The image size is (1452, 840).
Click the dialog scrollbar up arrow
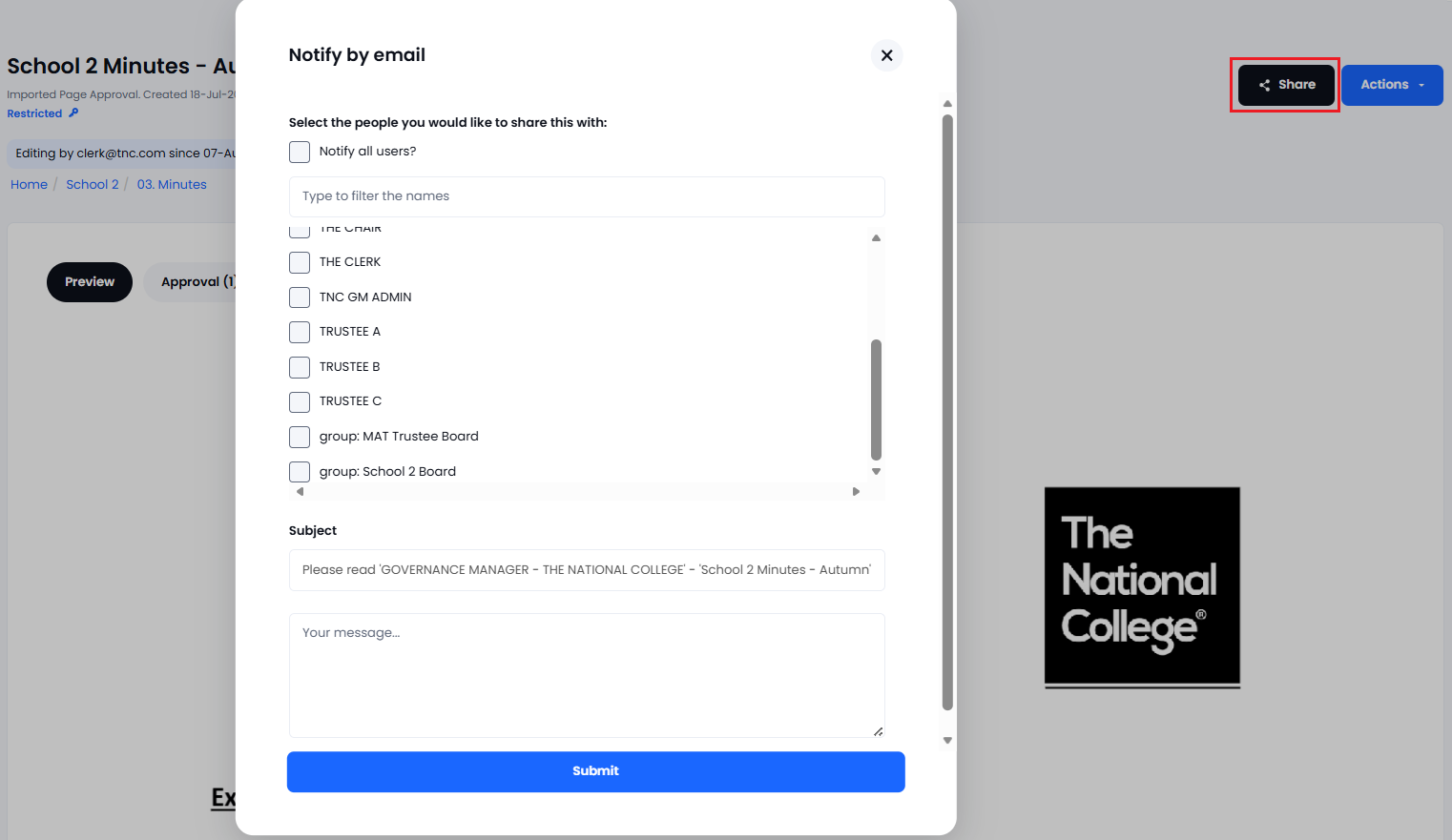click(x=947, y=103)
